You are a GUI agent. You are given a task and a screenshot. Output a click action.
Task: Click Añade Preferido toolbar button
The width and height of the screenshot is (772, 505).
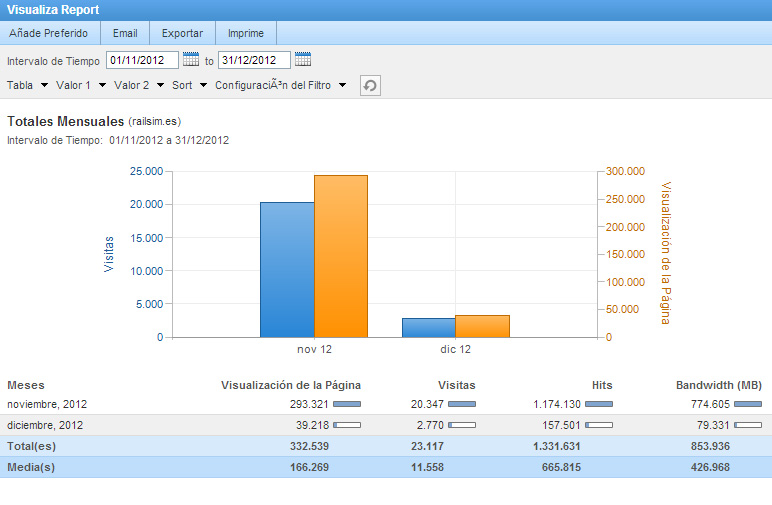[x=48, y=33]
